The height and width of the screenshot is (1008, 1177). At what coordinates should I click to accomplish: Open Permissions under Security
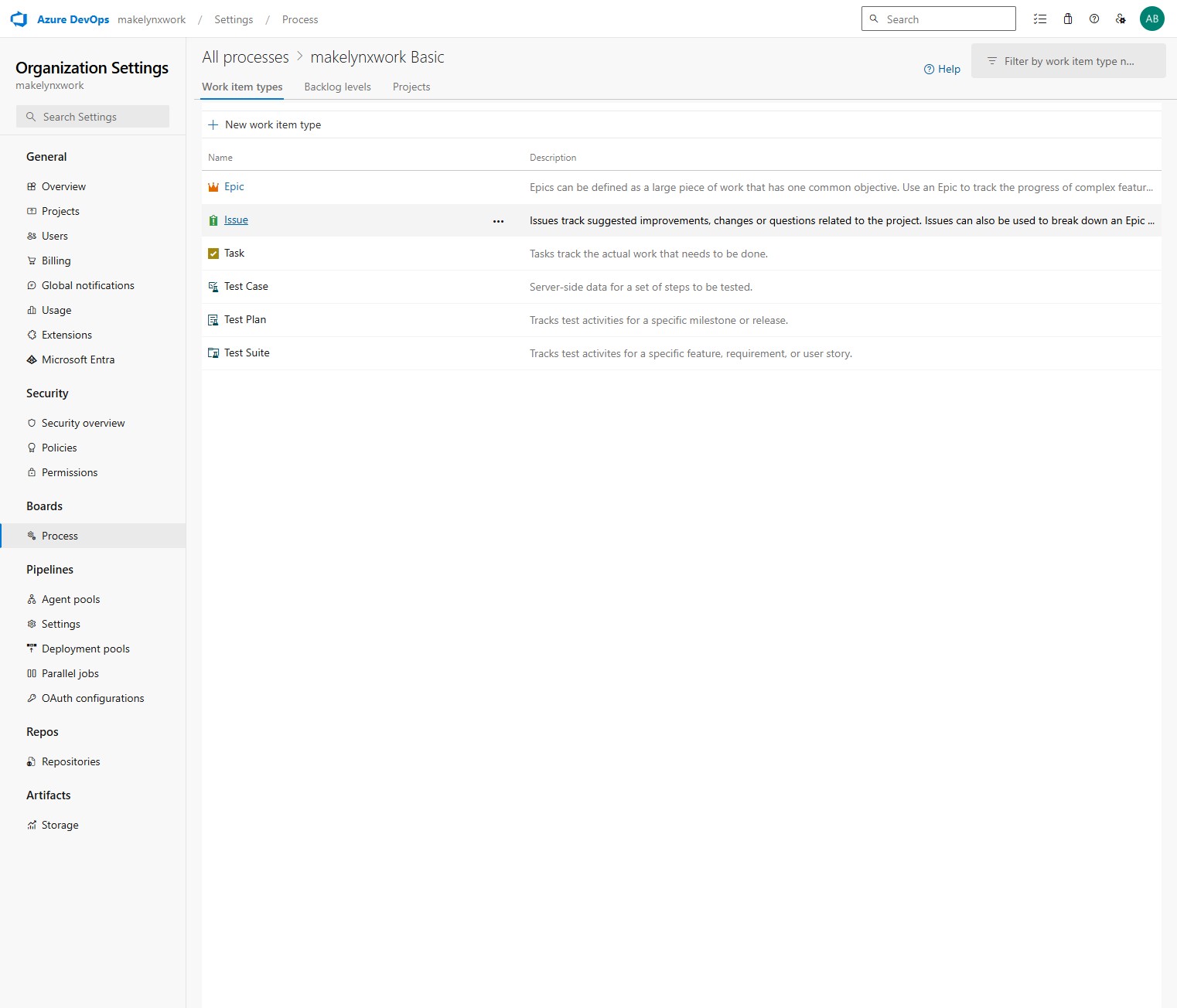coord(93,472)
